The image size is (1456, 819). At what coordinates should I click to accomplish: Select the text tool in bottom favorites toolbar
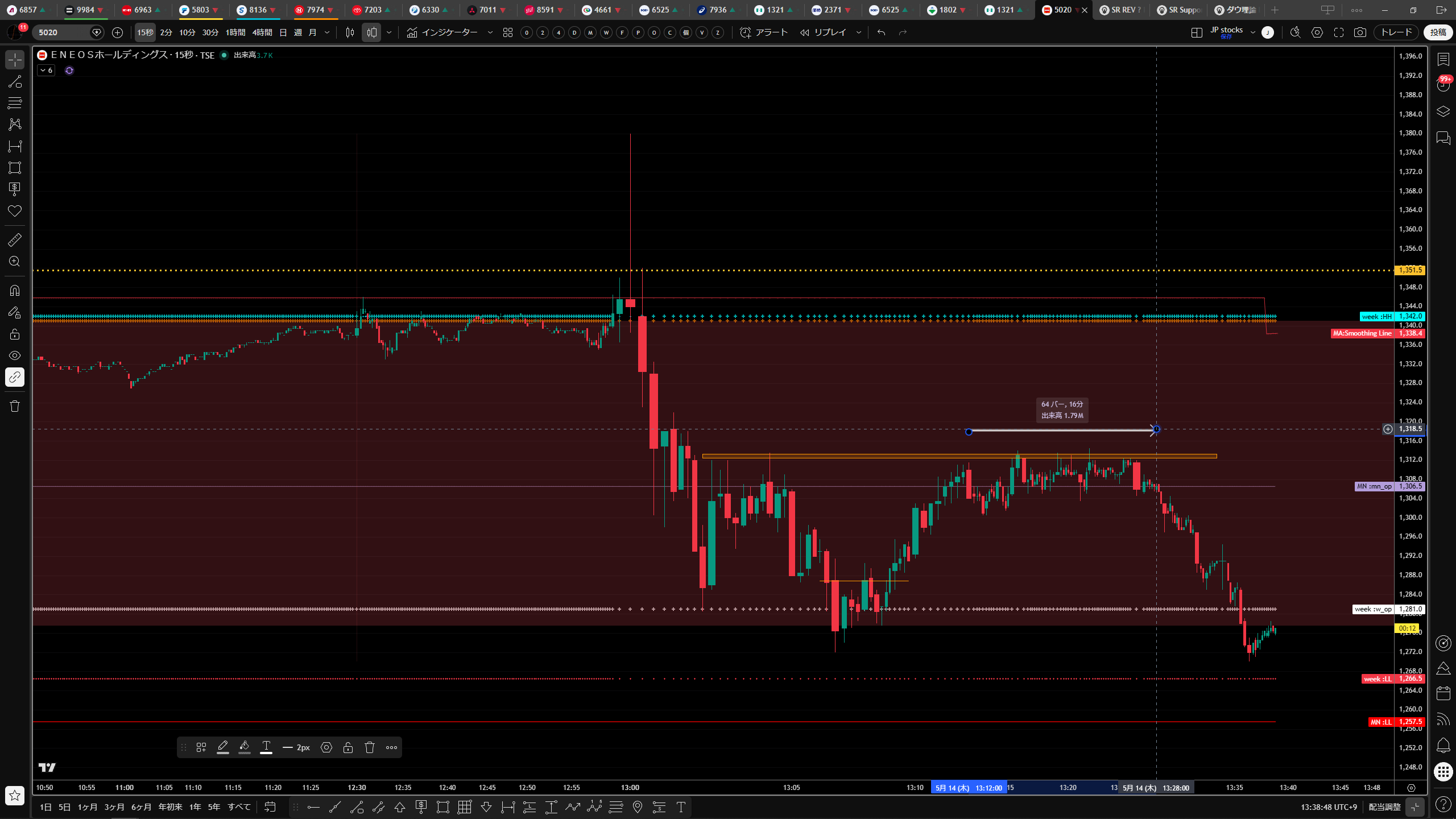pyautogui.click(x=681, y=807)
